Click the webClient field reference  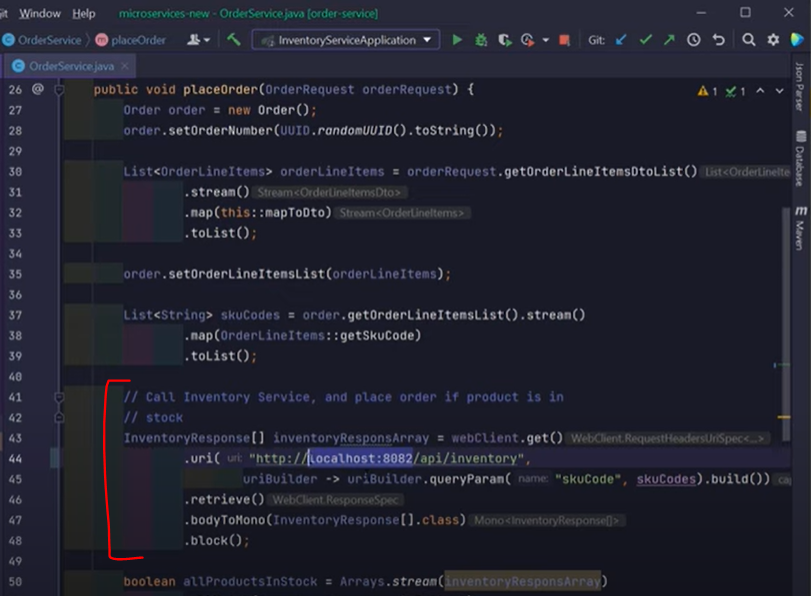point(485,438)
